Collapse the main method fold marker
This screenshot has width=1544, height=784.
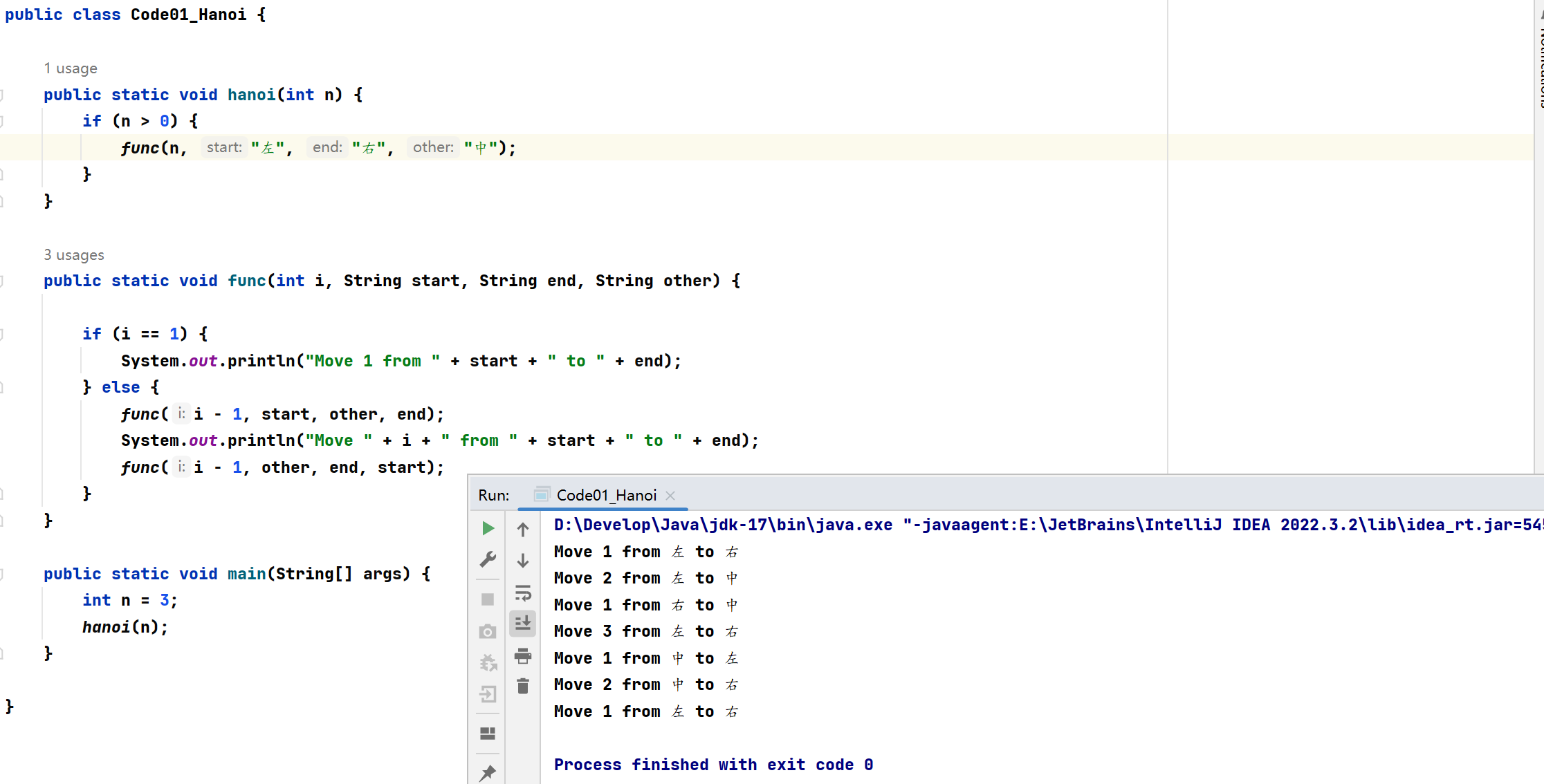point(2,574)
